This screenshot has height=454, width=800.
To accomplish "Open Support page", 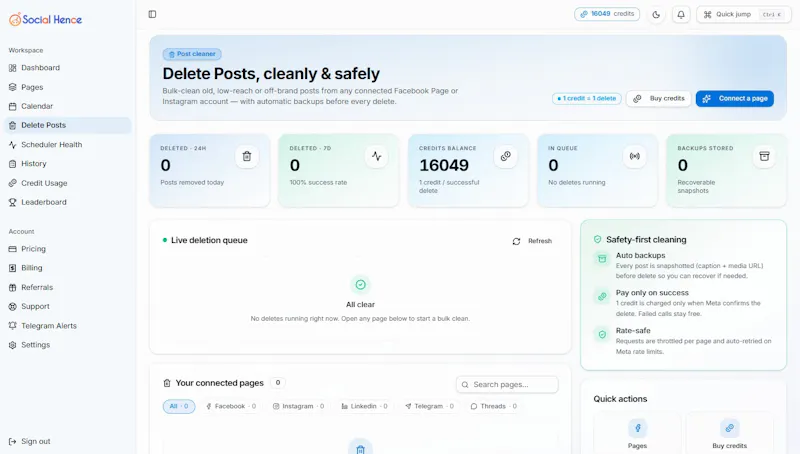I will (x=67, y=307).
